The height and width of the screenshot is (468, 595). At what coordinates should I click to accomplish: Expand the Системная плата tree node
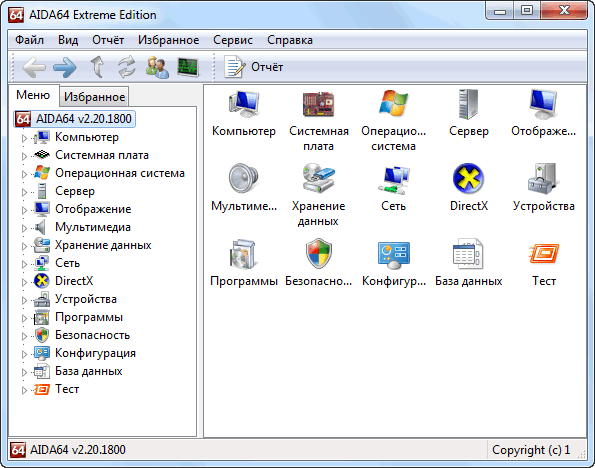pyautogui.click(x=24, y=156)
